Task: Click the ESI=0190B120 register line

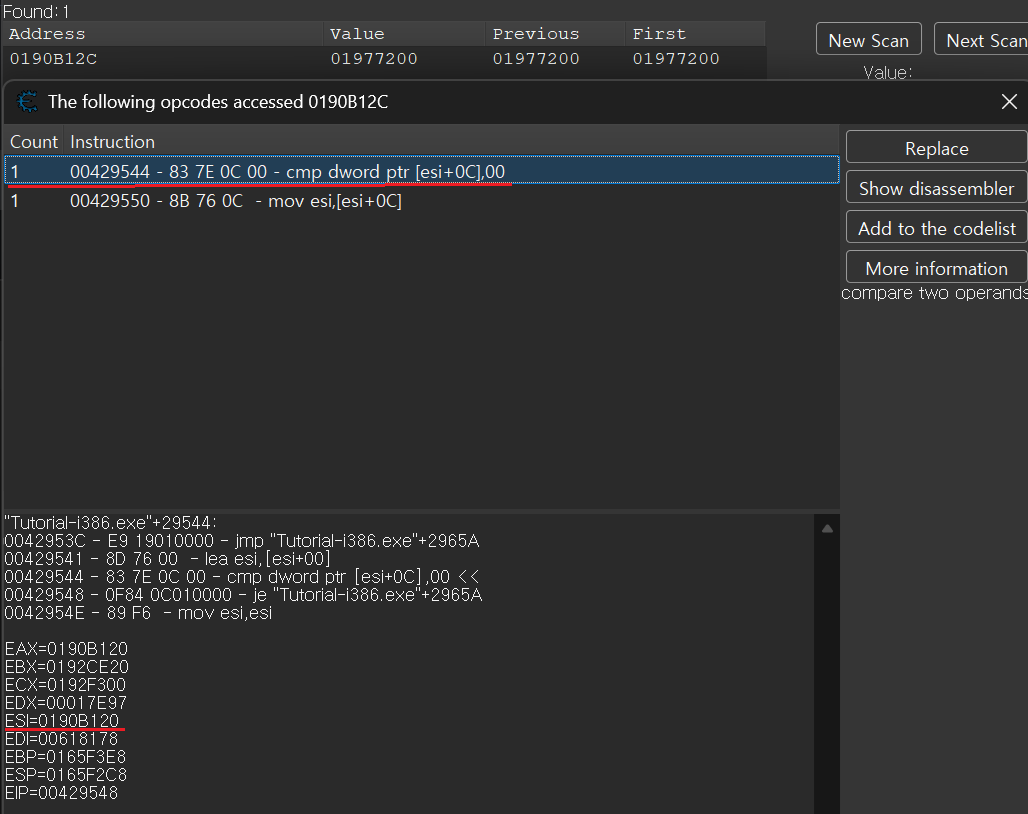Action: click(62, 721)
